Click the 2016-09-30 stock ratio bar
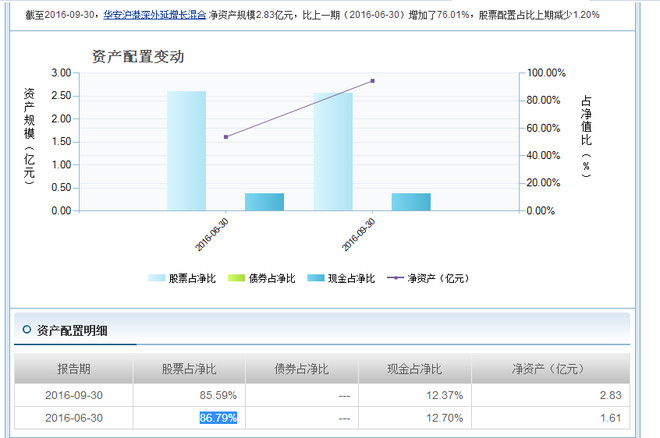The height and width of the screenshot is (438, 660). click(x=333, y=151)
